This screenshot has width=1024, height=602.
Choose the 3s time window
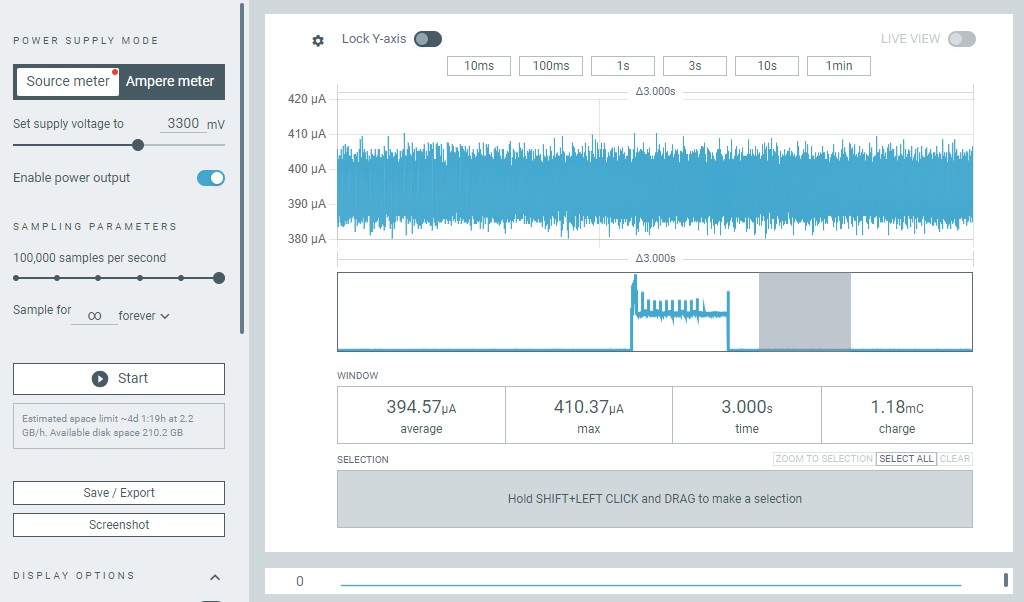pyautogui.click(x=695, y=66)
